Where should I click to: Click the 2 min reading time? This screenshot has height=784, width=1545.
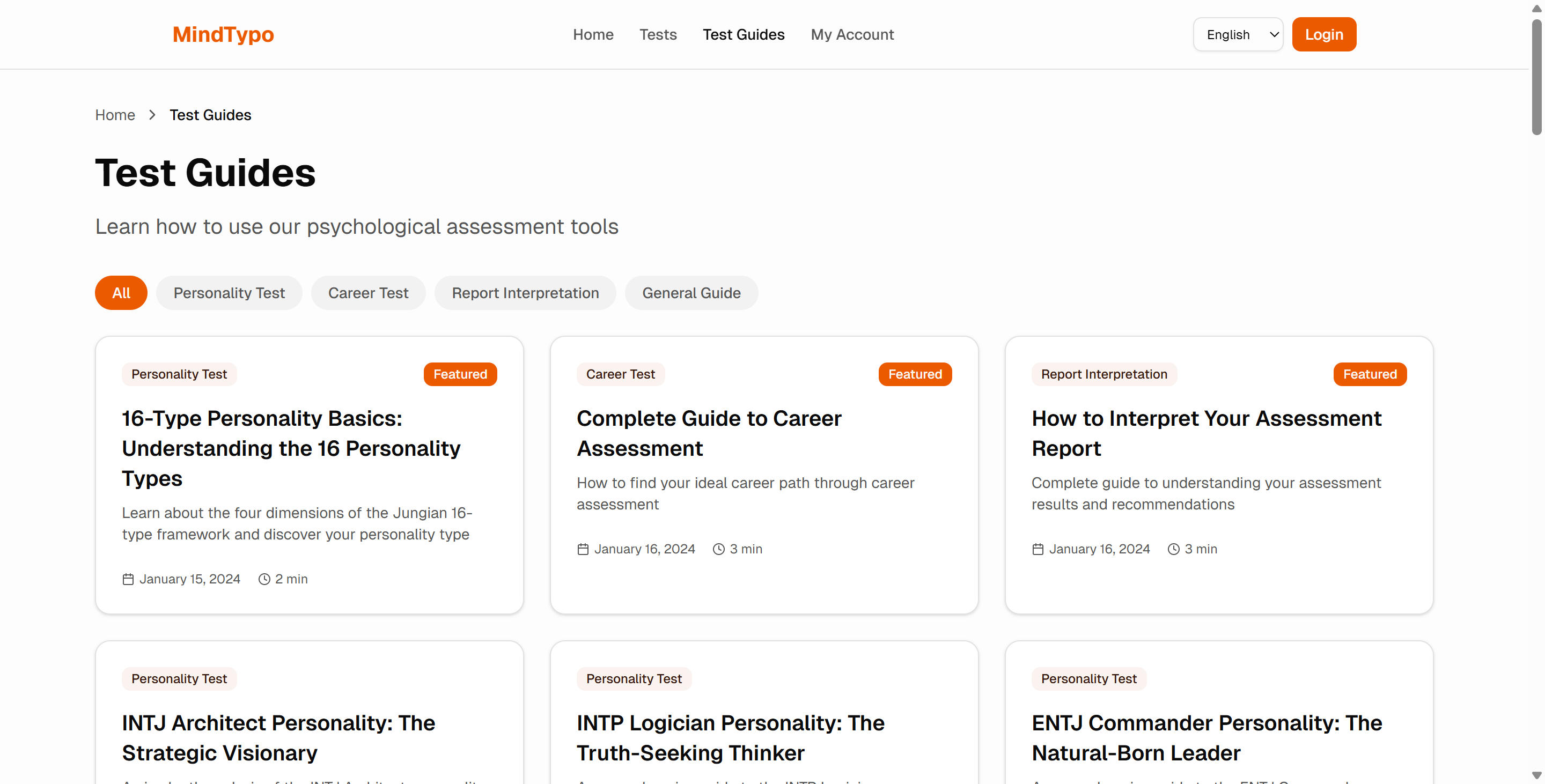[x=291, y=579]
